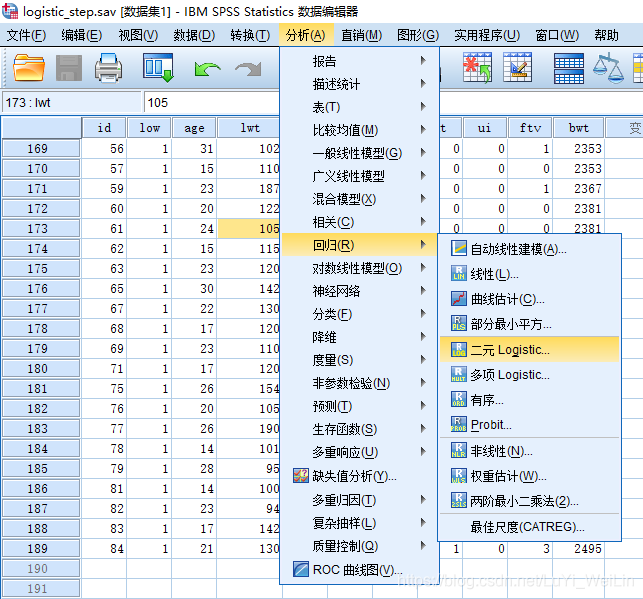The width and height of the screenshot is (643, 599).
Task: Click the Print toolbar icon
Action: [x=108, y=68]
